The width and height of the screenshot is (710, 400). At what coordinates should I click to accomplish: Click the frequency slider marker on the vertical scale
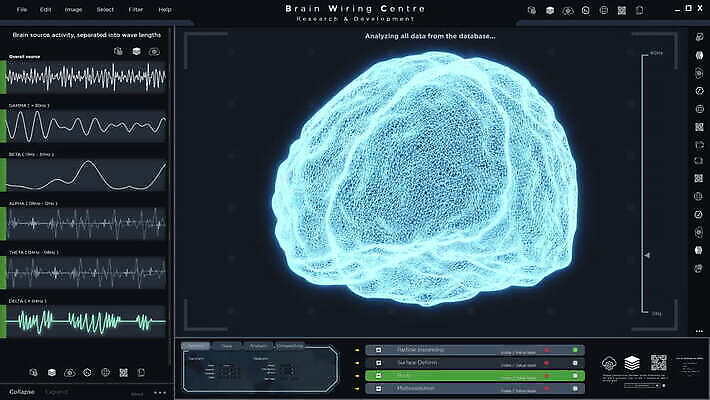coord(647,256)
